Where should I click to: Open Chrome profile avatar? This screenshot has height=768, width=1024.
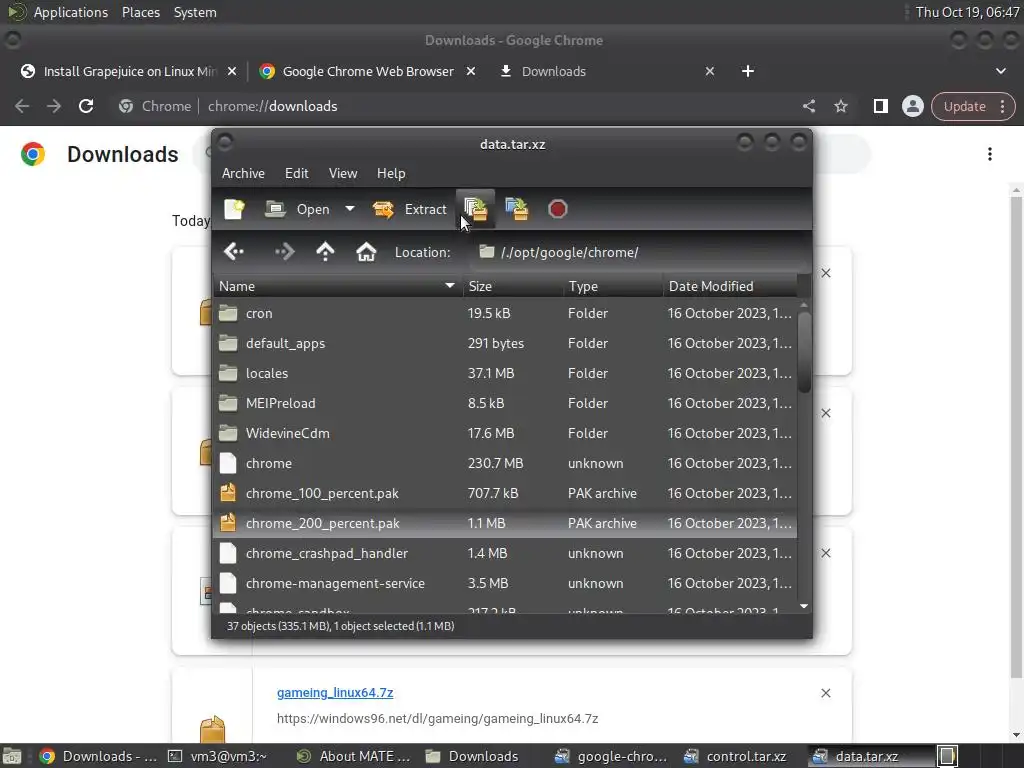pyautogui.click(x=912, y=106)
